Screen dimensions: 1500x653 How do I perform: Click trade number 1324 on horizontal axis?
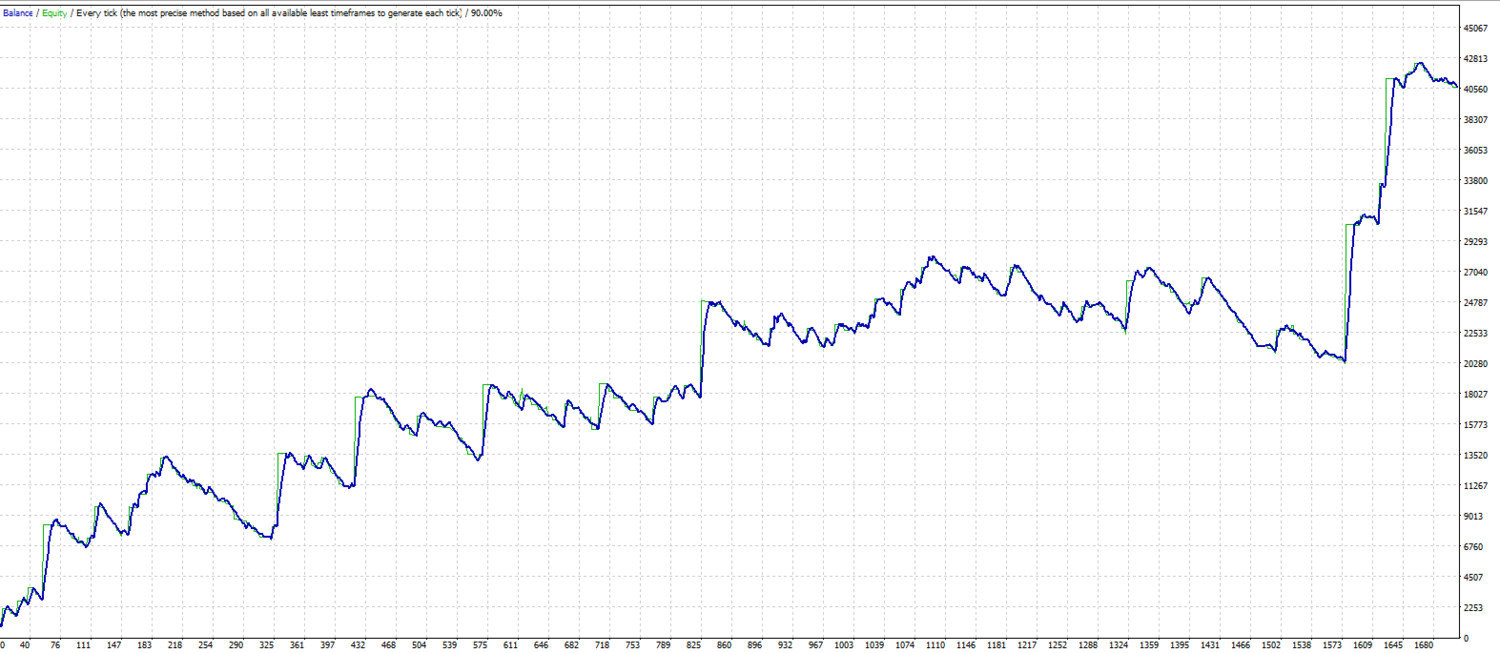coord(1120,646)
